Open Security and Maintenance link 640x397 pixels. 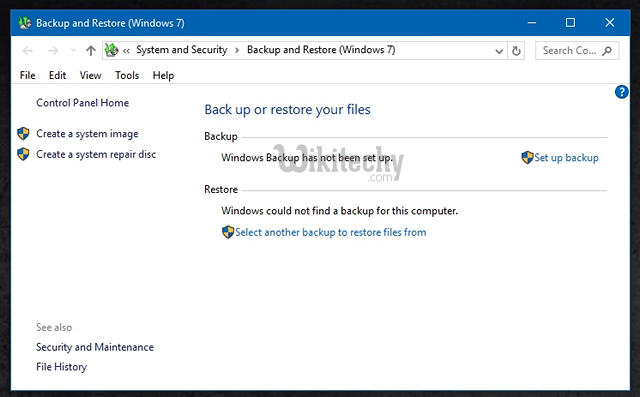coord(95,347)
